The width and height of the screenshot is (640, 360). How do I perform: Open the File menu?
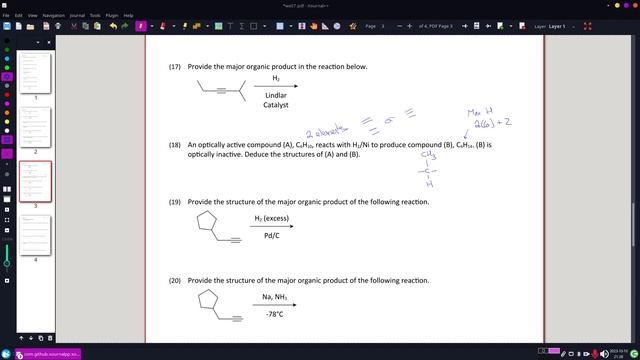click(x=6, y=16)
